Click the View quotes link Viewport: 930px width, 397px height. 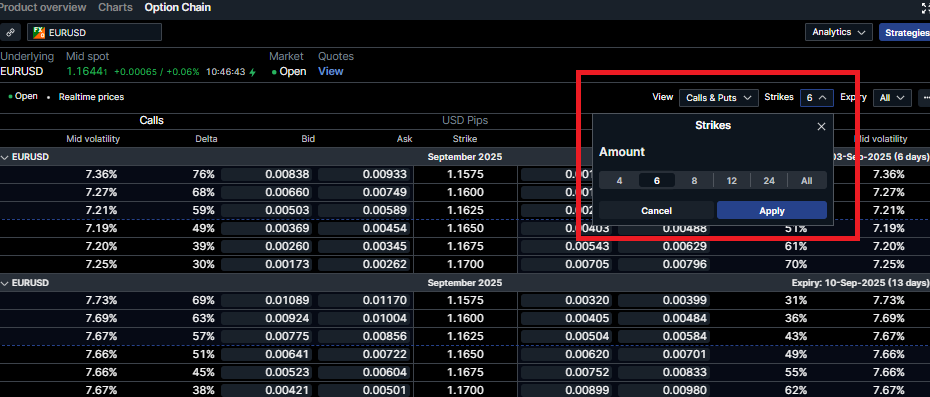click(x=330, y=71)
